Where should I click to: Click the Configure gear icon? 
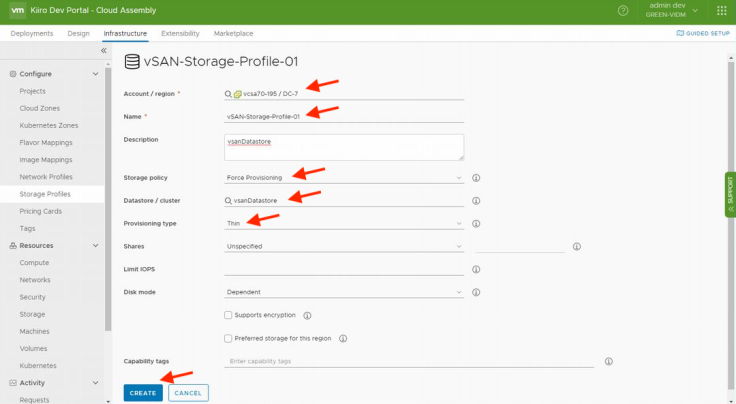[x=13, y=74]
